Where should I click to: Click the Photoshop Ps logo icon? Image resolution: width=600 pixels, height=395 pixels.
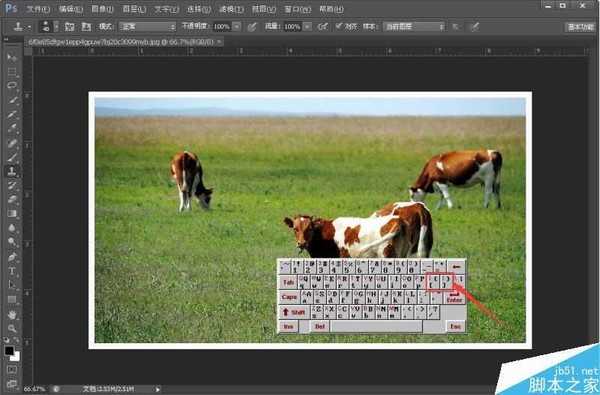click(x=11, y=8)
